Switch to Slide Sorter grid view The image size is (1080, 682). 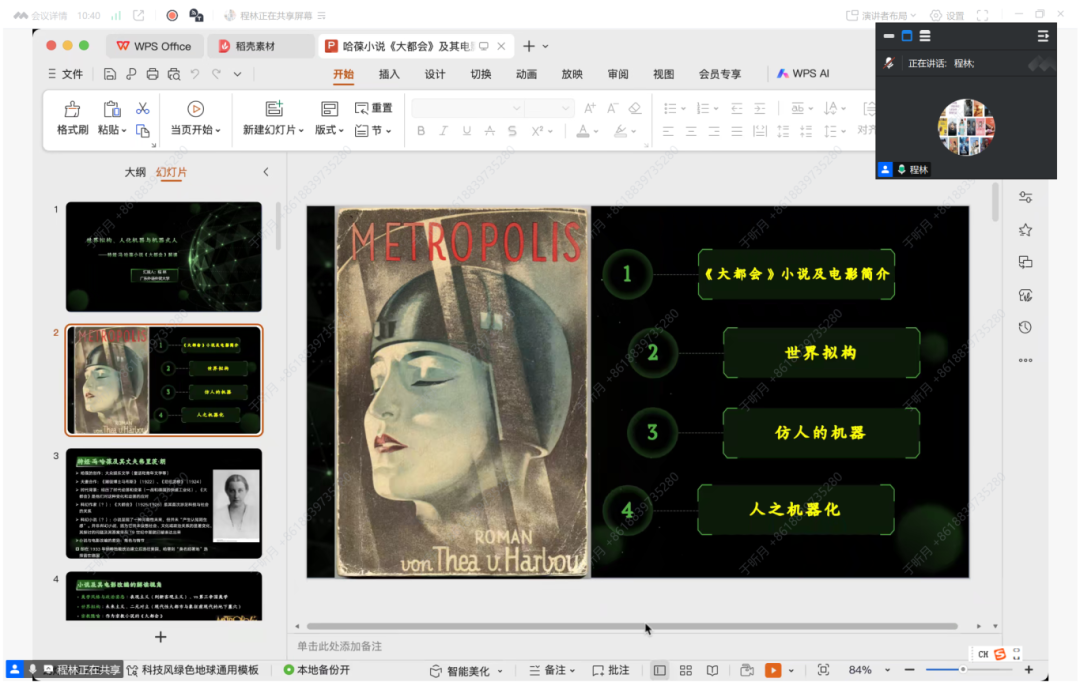(x=686, y=670)
